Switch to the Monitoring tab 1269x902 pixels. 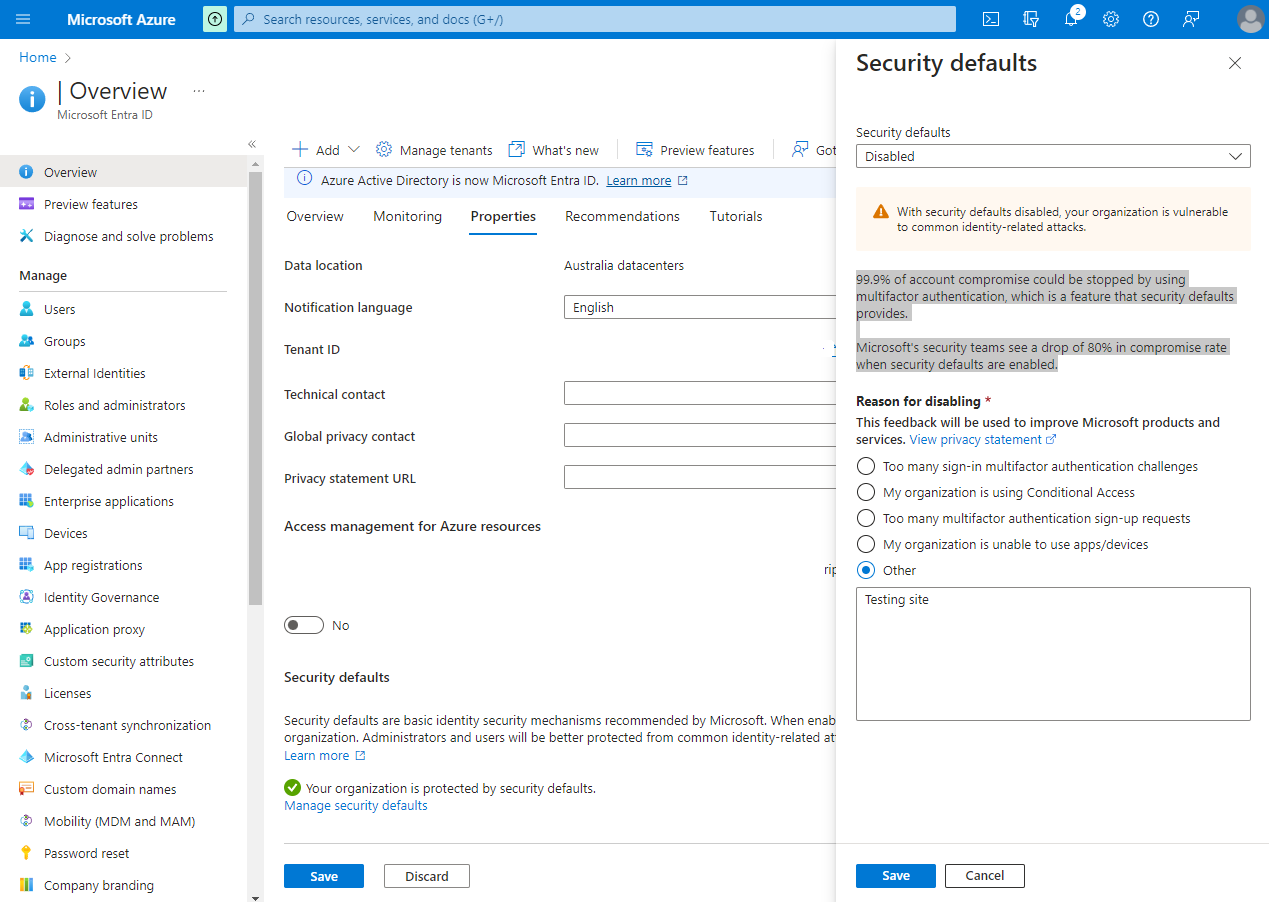407,216
